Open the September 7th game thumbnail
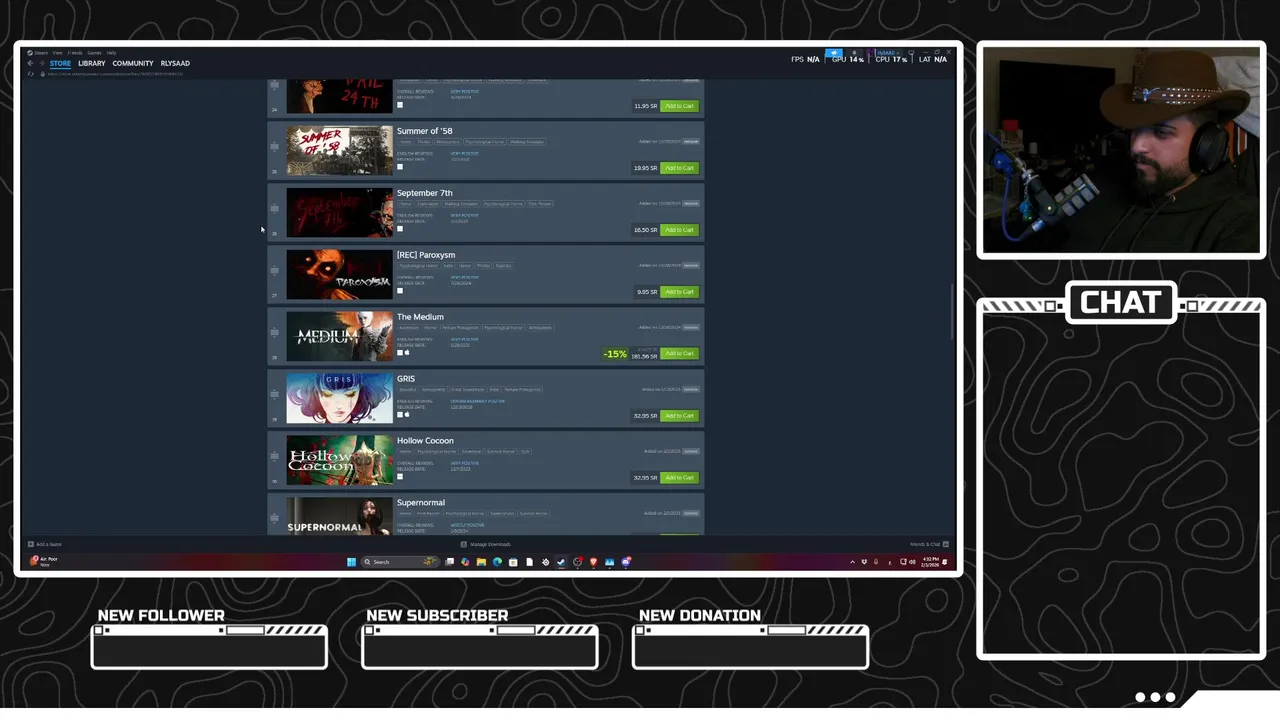This screenshot has width=1280, height=720. [x=340, y=212]
